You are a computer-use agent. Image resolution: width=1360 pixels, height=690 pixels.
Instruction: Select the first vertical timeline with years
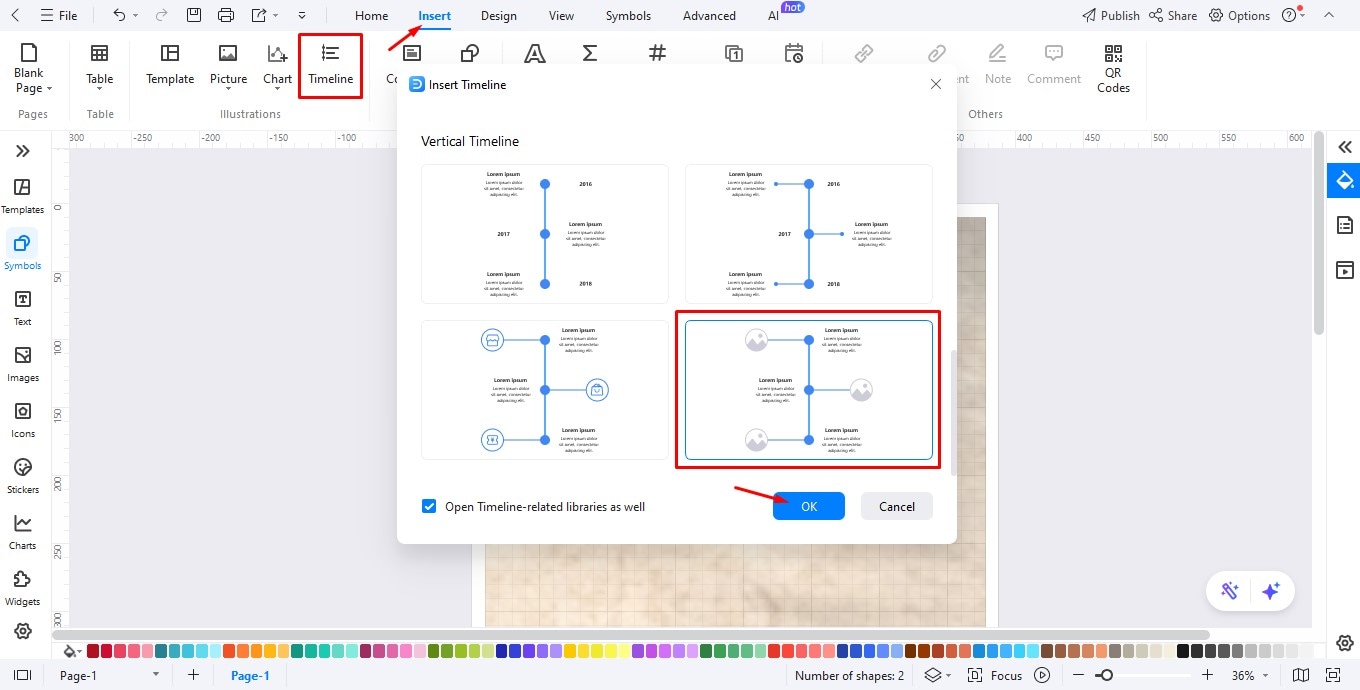545,234
